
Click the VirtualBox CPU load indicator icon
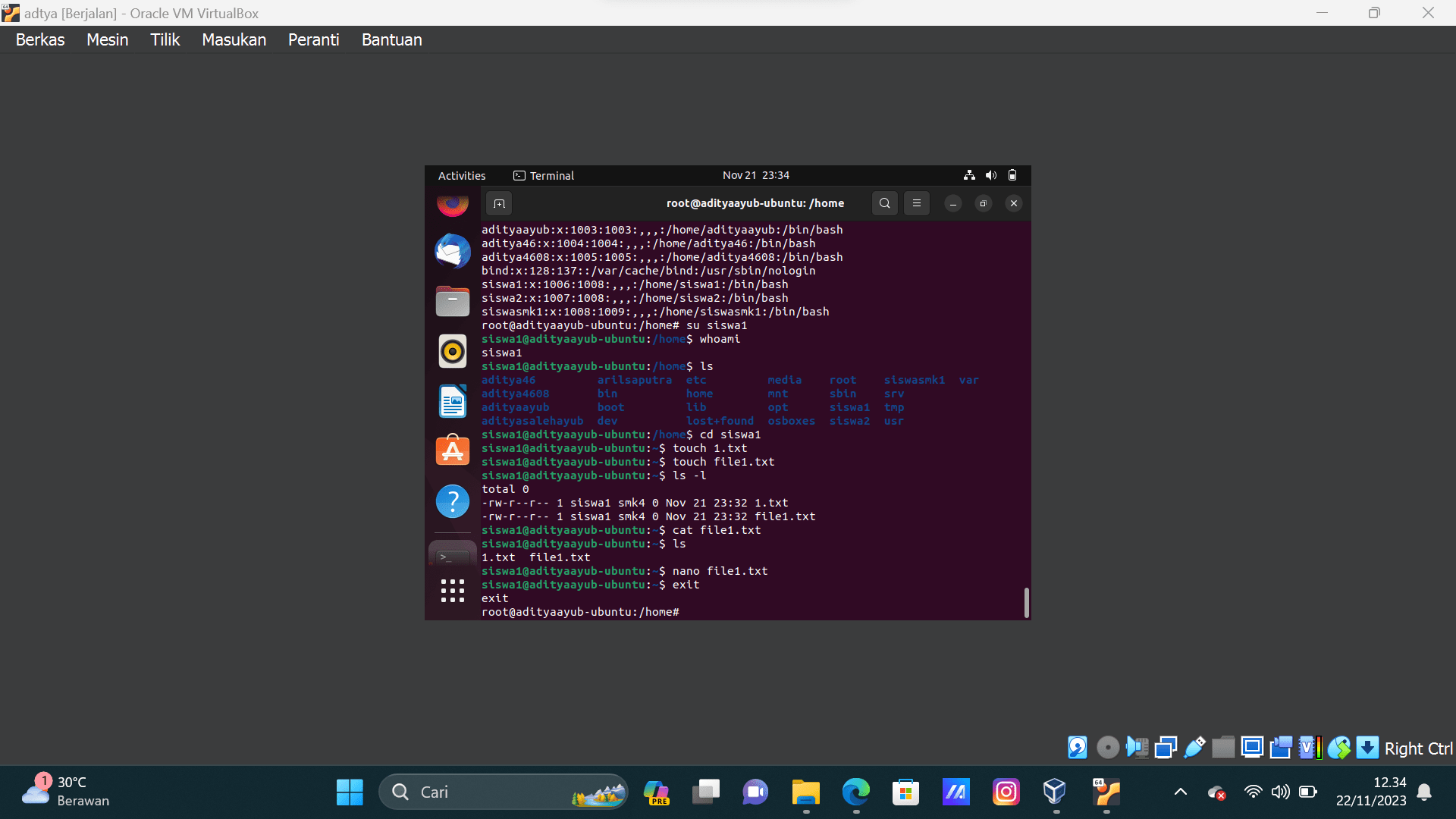[1310, 748]
